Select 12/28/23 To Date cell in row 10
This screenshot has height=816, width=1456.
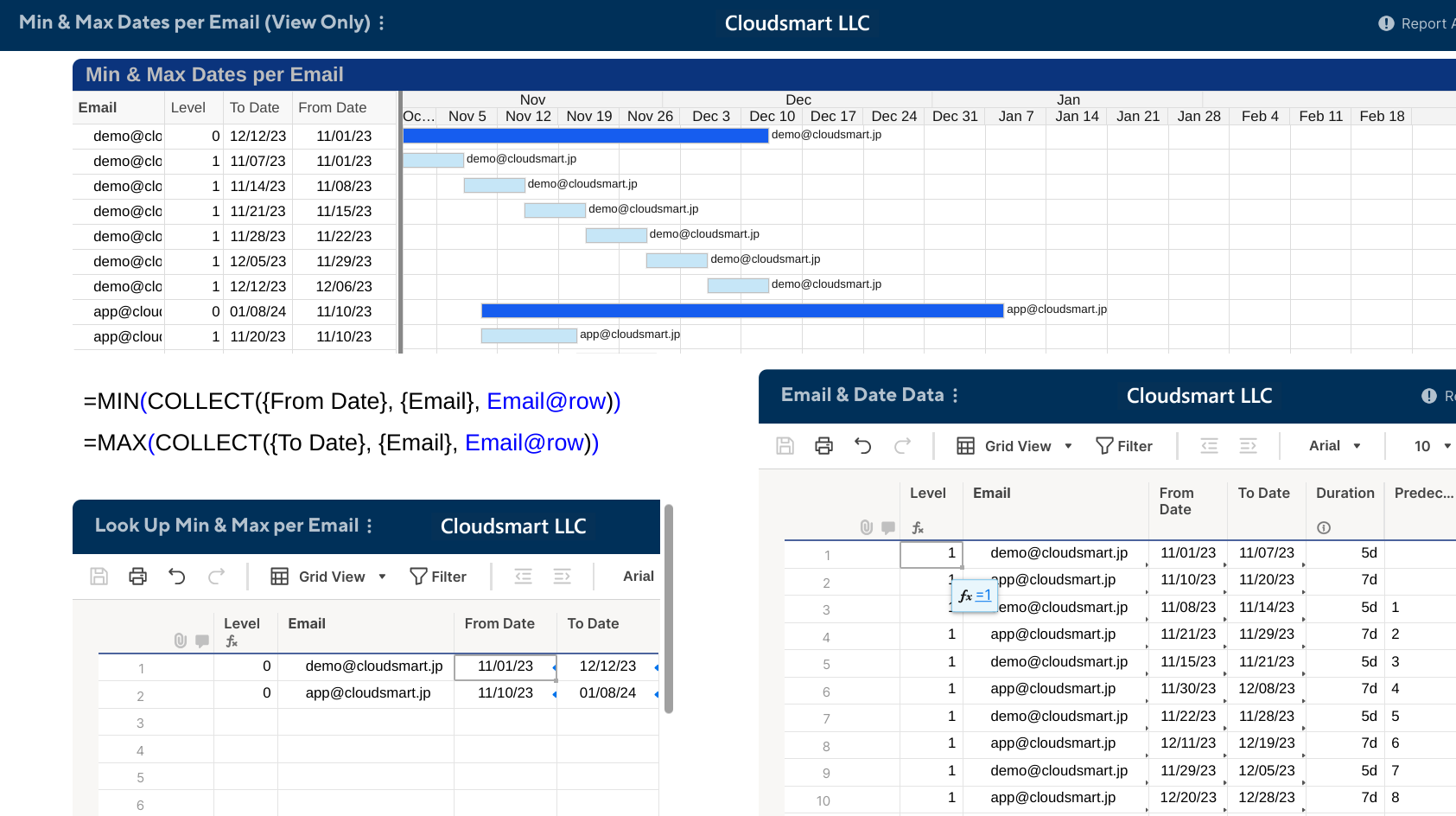click(1267, 798)
